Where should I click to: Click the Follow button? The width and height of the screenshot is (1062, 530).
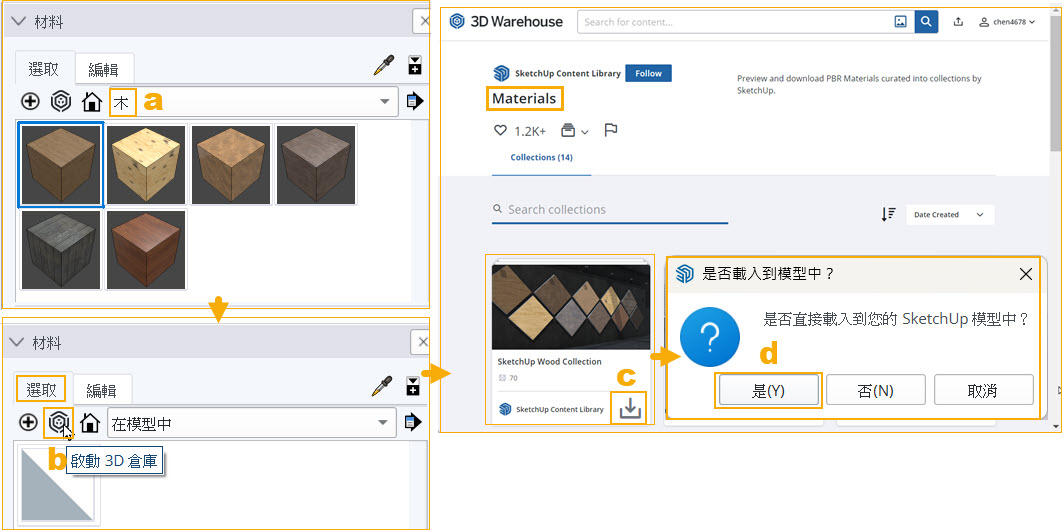pyautogui.click(x=648, y=73)
